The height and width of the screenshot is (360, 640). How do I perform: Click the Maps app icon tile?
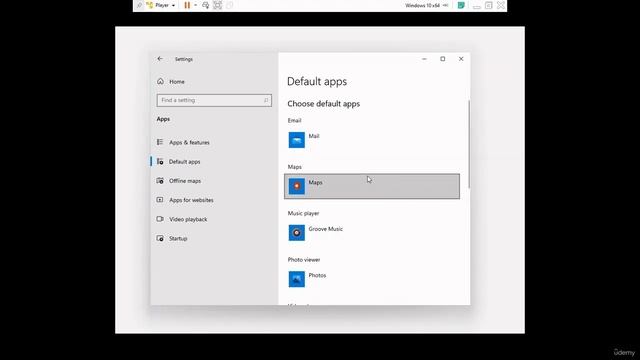tap(297, 186)
